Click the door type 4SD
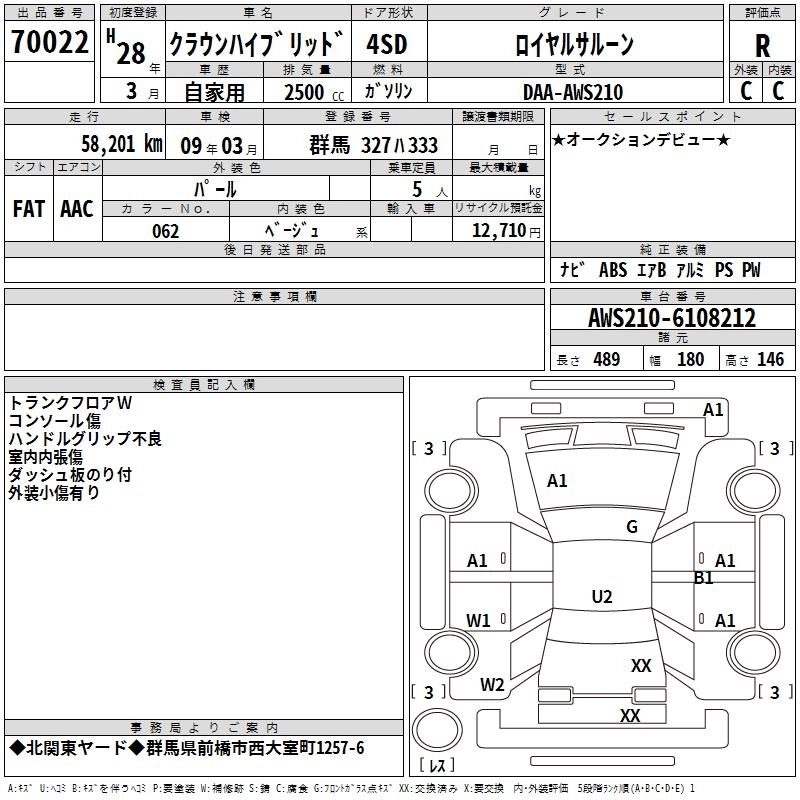This screenshot has width=800, height=800. pos(387,44)
